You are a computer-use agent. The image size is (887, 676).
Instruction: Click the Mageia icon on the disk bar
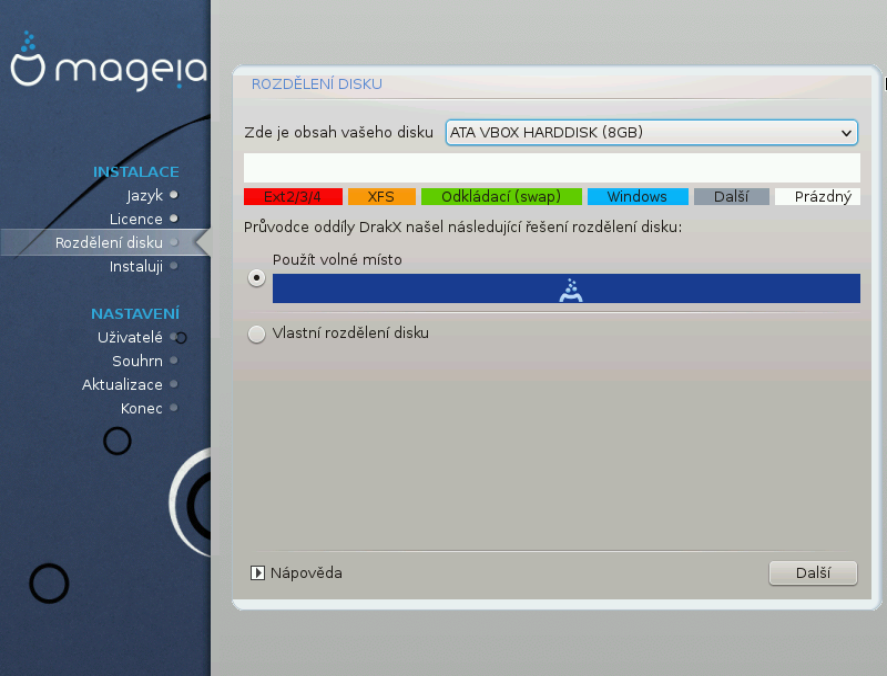(571, 291)
